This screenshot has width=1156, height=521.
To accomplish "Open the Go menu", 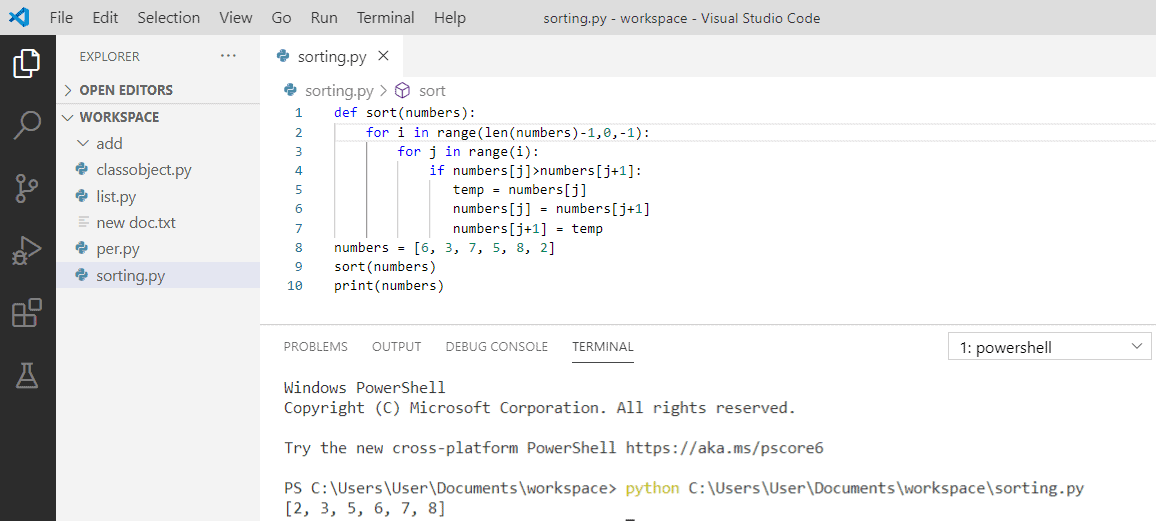I will (x=281, y=18).
